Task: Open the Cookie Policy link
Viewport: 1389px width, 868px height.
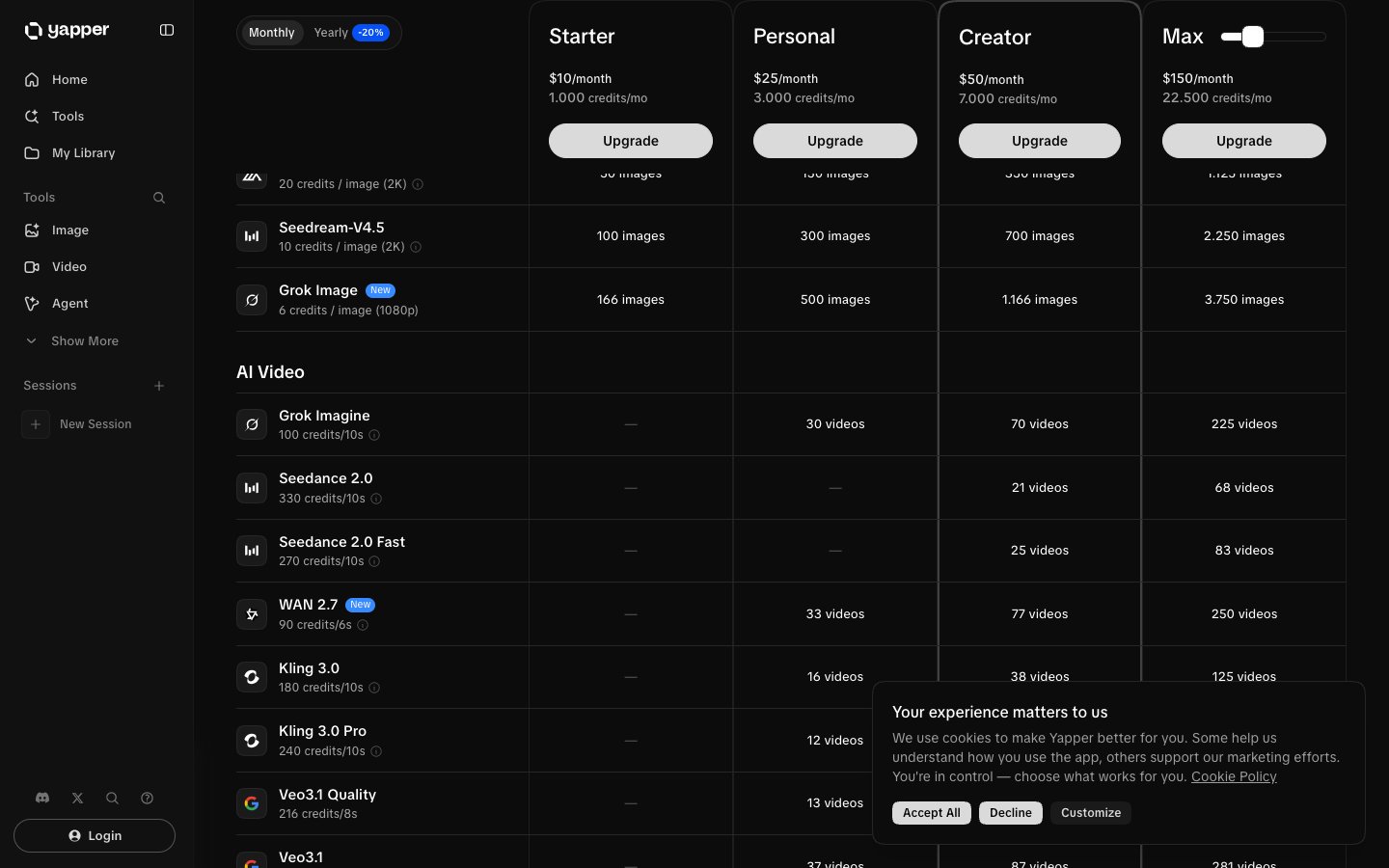Action: 1233,776
